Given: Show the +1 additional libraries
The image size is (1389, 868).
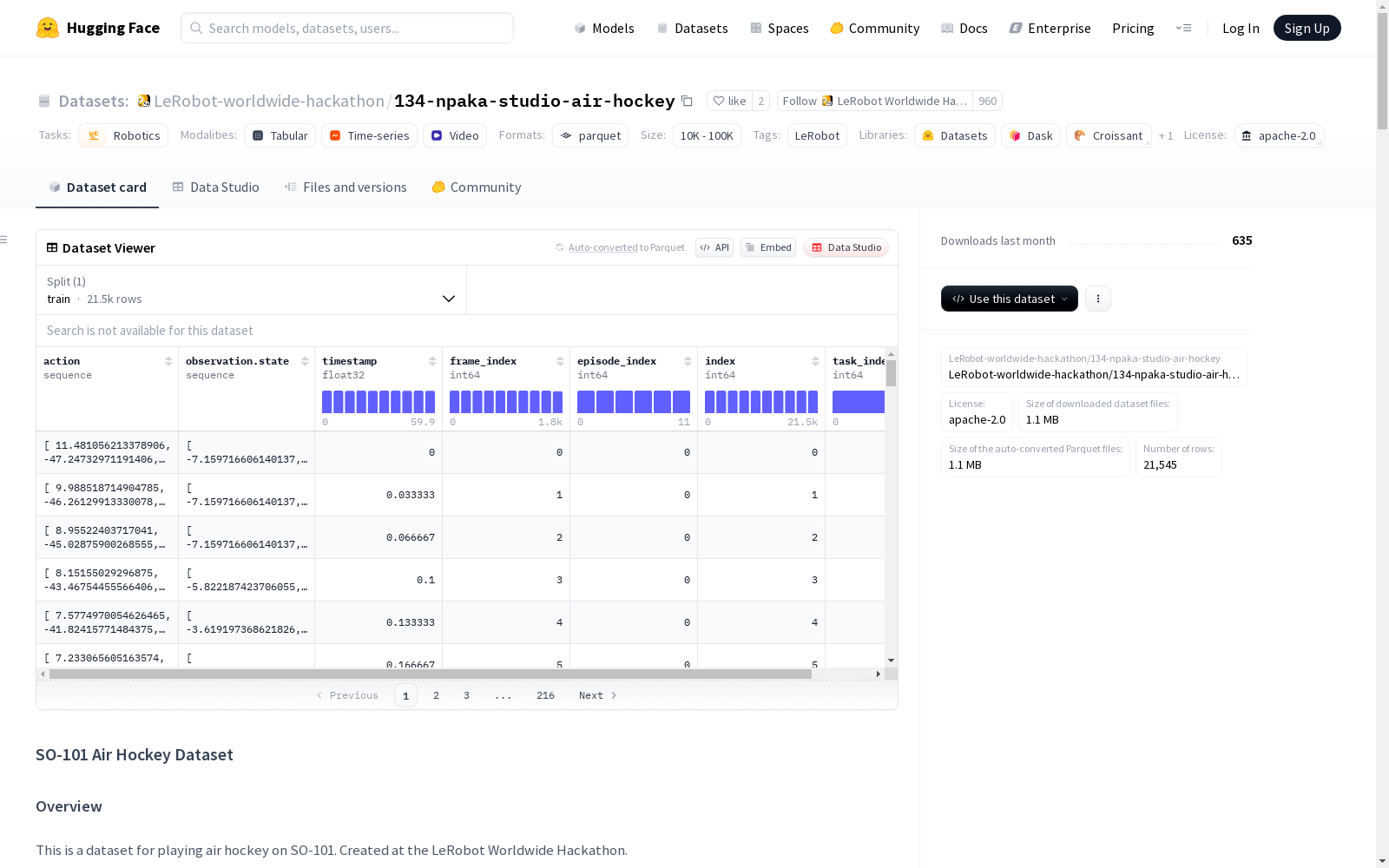Looking at the screenshot, I should tap(1166, 135).
